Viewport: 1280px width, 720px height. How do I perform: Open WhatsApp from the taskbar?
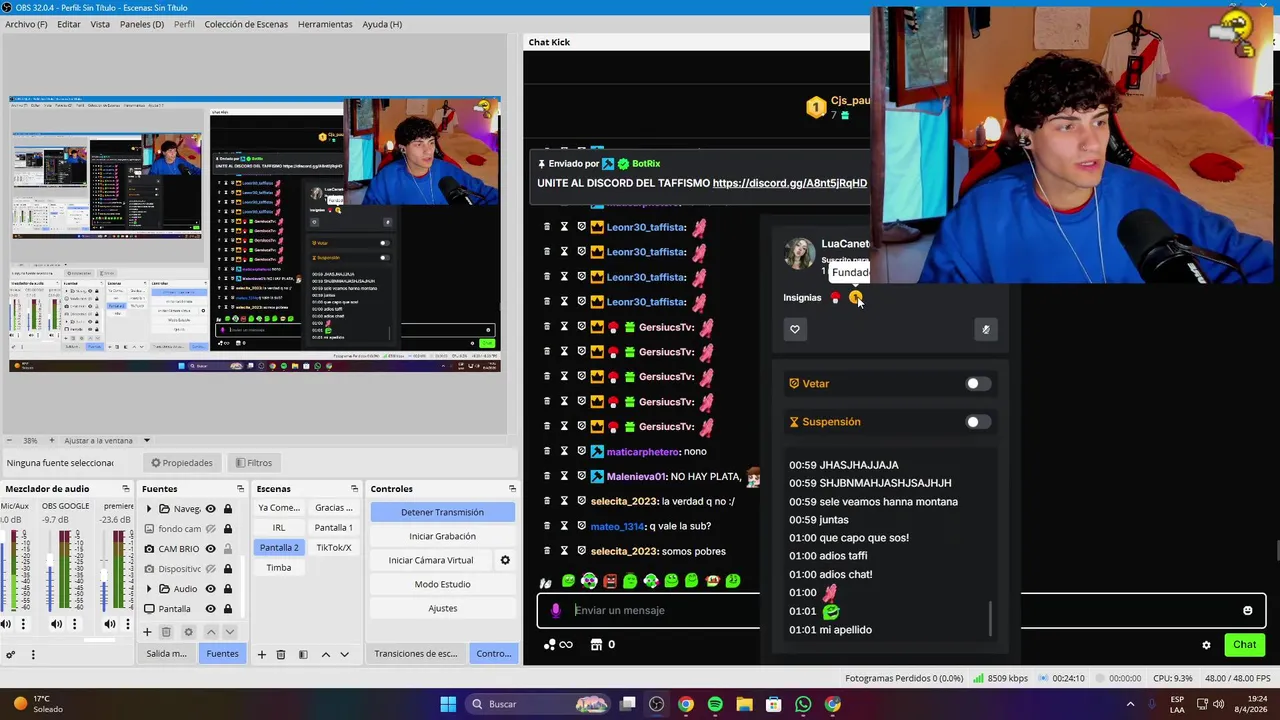[x=803, y=704]
